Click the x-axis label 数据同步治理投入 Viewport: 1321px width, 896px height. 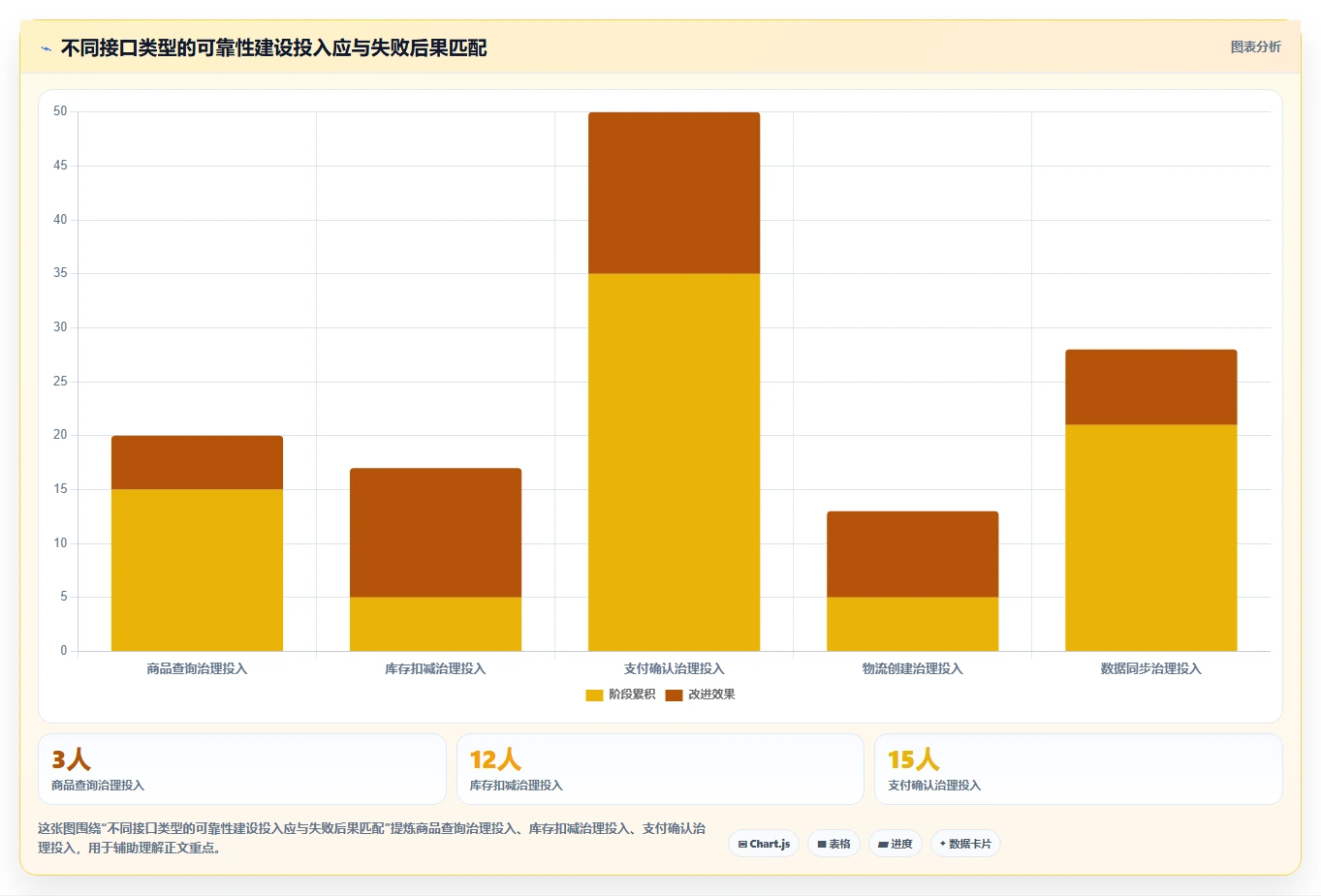(x=1150, y=668)
